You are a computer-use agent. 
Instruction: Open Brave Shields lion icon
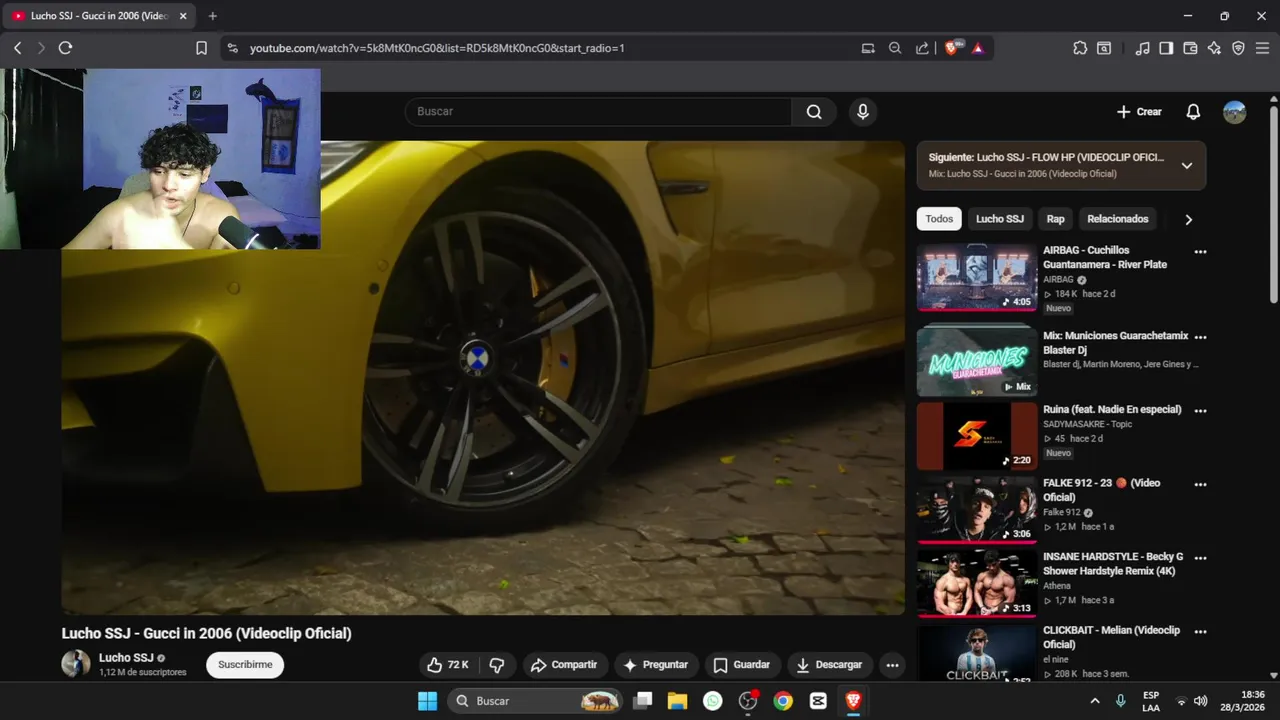(951, 48)
